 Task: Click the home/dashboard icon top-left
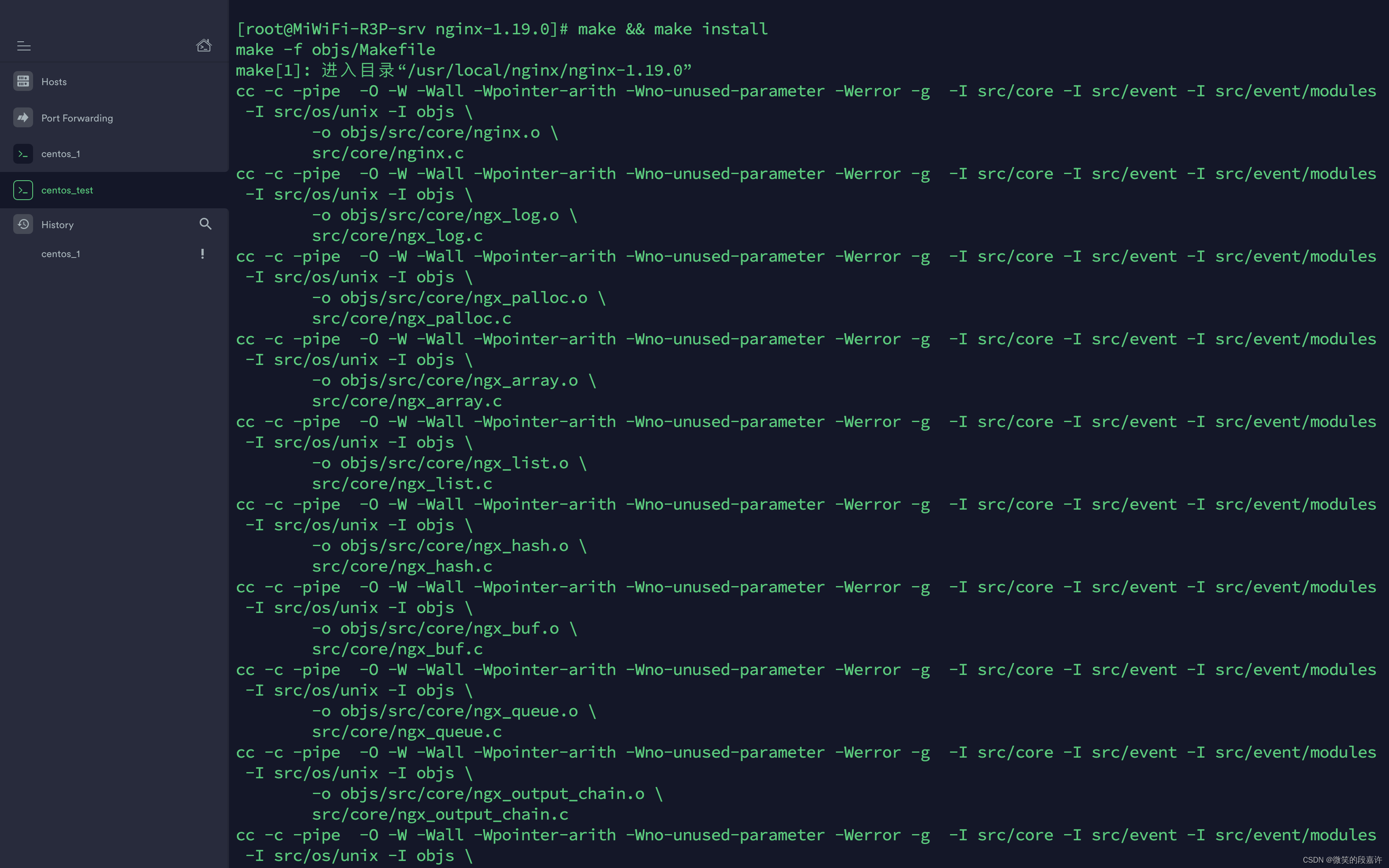click(x=204, y=45)
